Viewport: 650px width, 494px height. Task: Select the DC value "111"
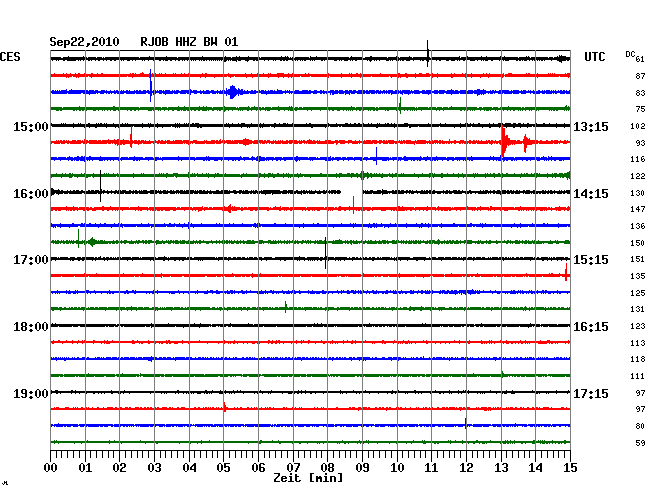tap(638, 376)
